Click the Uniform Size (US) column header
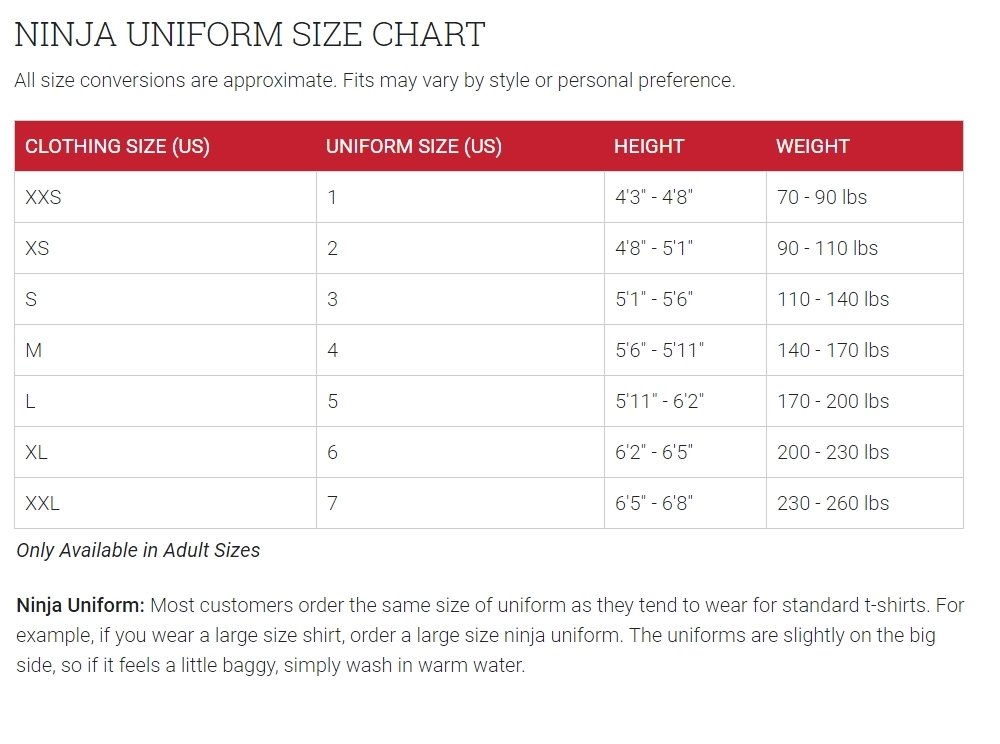1000x744 pixels. [413, 146]
